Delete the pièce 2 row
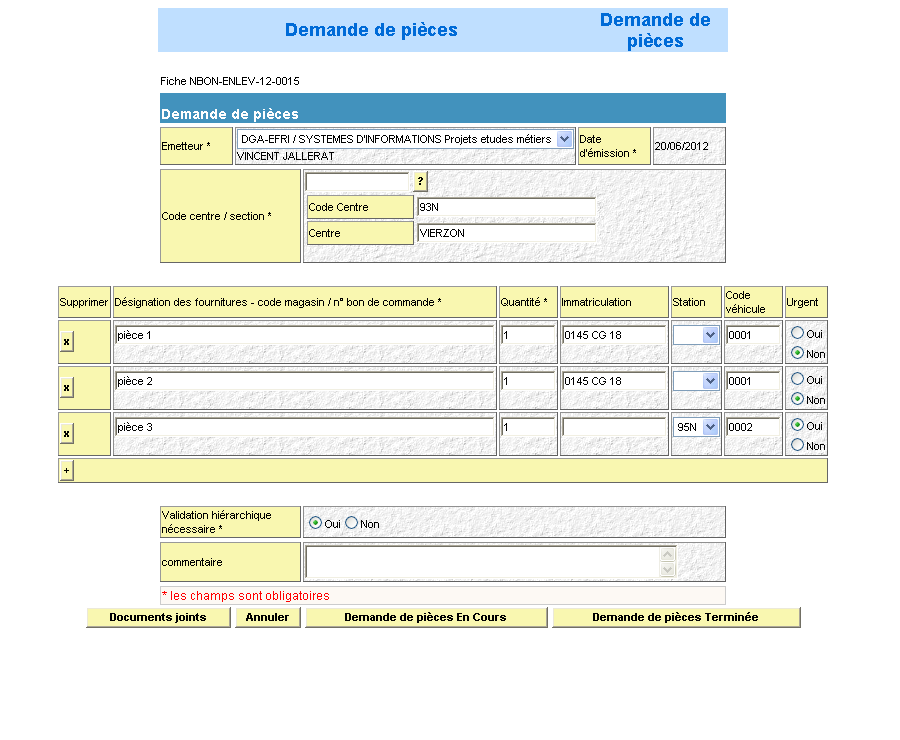Image resolution: width=900 pixels, height=740 pixels. pyautogui.click(x=67, y=388)
